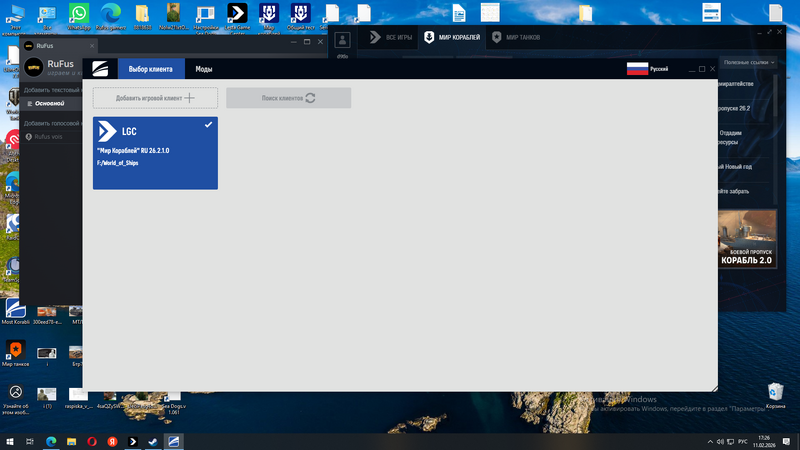Open the Steam taskbar icon
Viewport: 800px width, 450px height.
152,441
